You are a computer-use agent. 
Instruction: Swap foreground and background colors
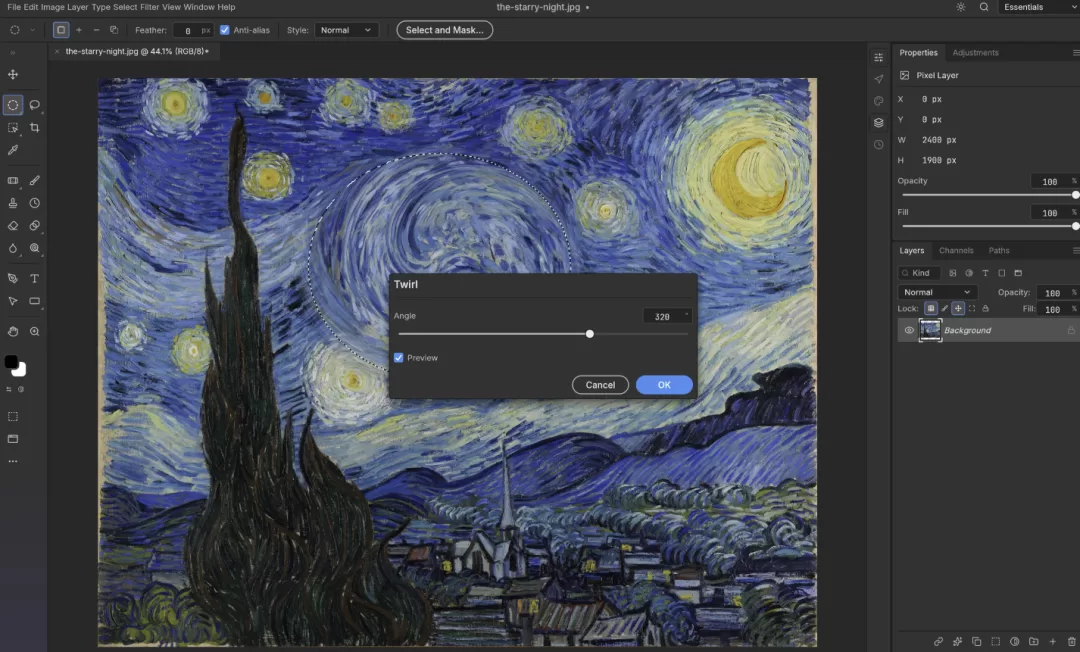(9, 389)
